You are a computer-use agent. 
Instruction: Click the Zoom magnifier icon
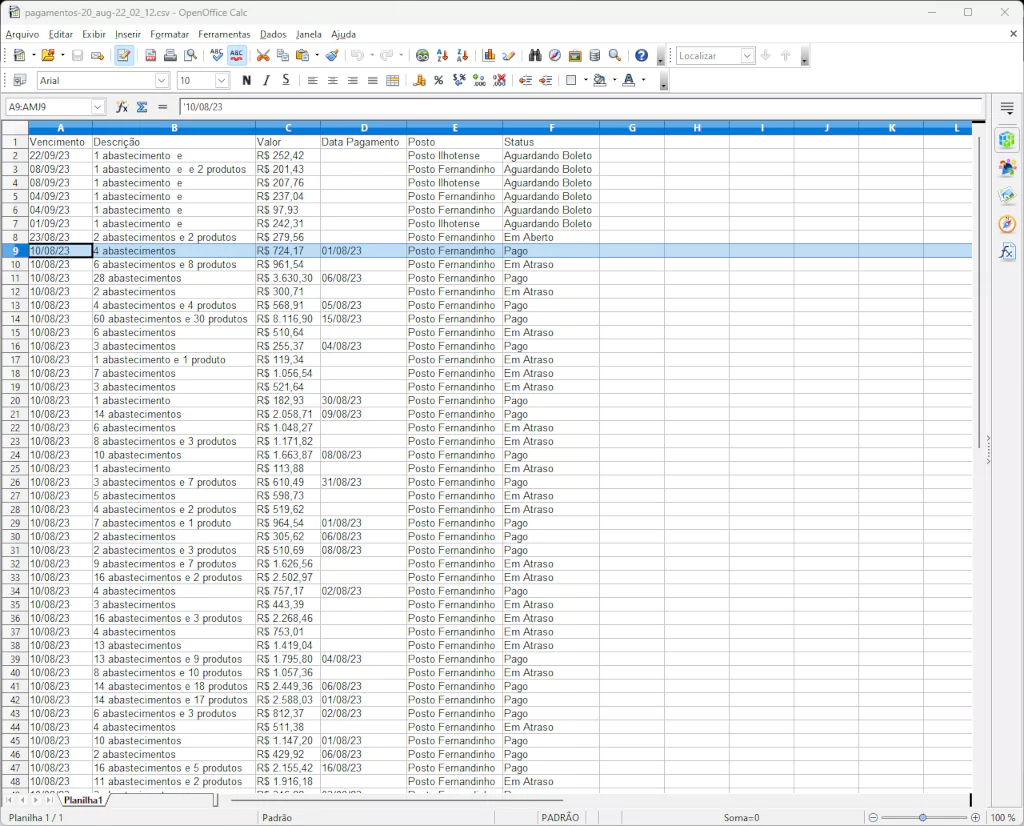pyautogui.click(x=615, y=56)
